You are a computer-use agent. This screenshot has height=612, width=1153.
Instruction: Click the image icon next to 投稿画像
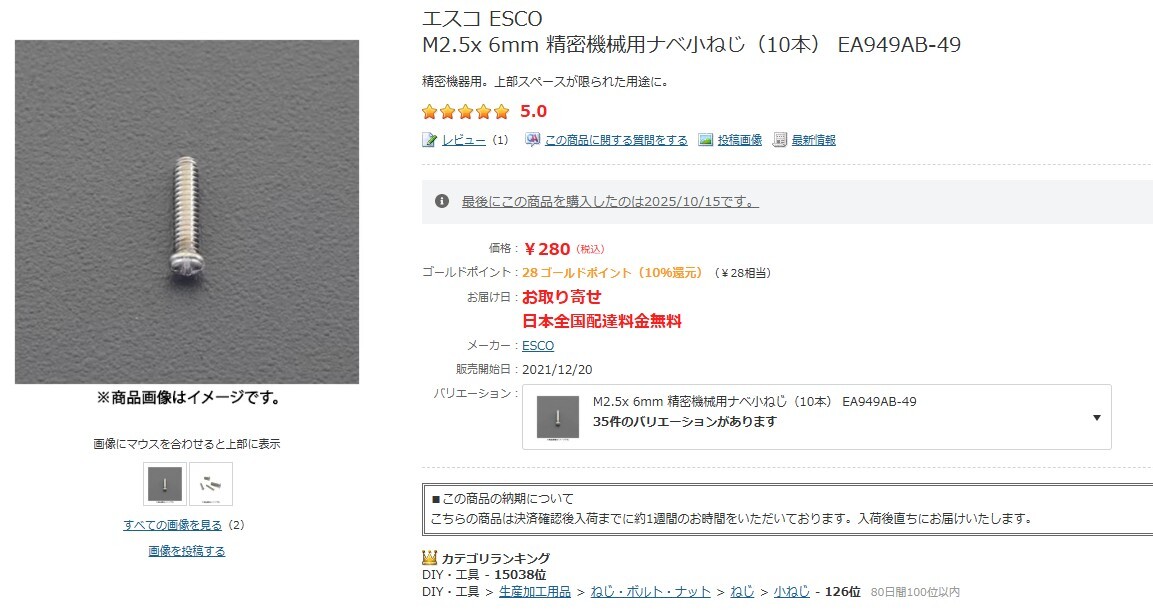coord(706,139)
